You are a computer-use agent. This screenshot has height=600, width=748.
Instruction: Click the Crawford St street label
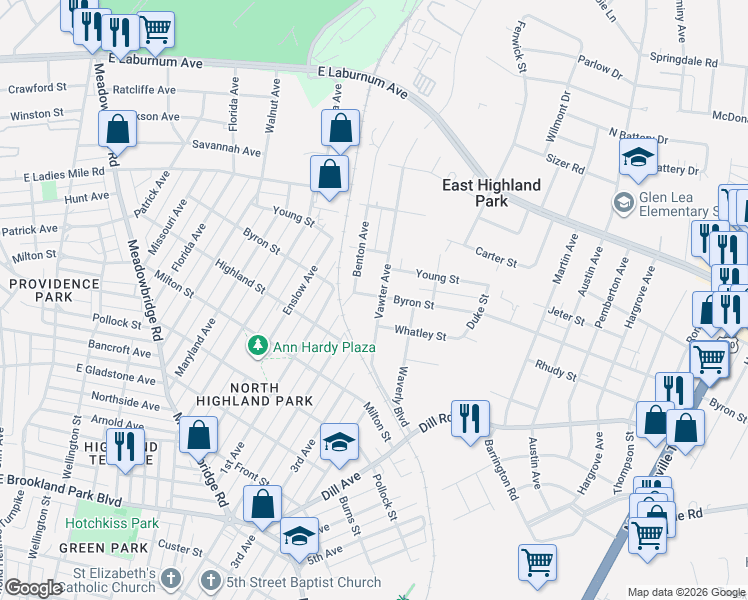tap(37, 88)
